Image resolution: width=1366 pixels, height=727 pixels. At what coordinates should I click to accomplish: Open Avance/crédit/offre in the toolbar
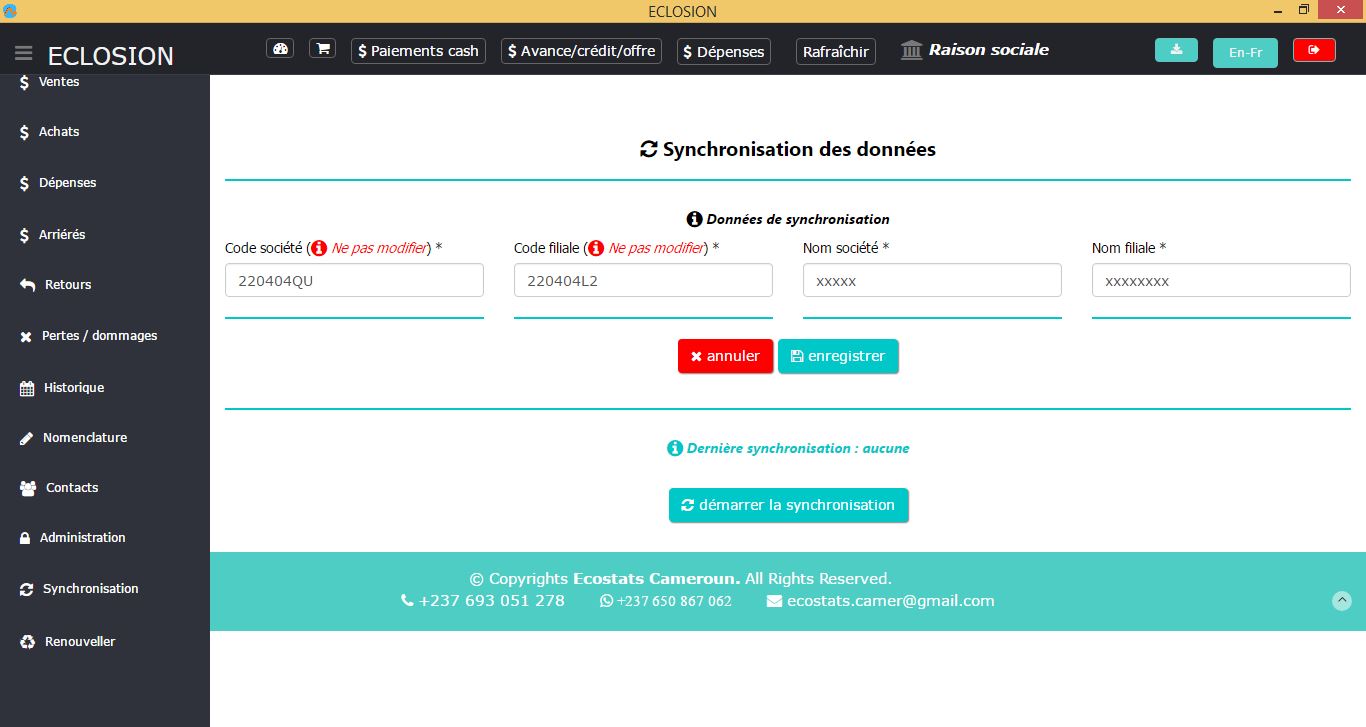click(x=581, y=51)
